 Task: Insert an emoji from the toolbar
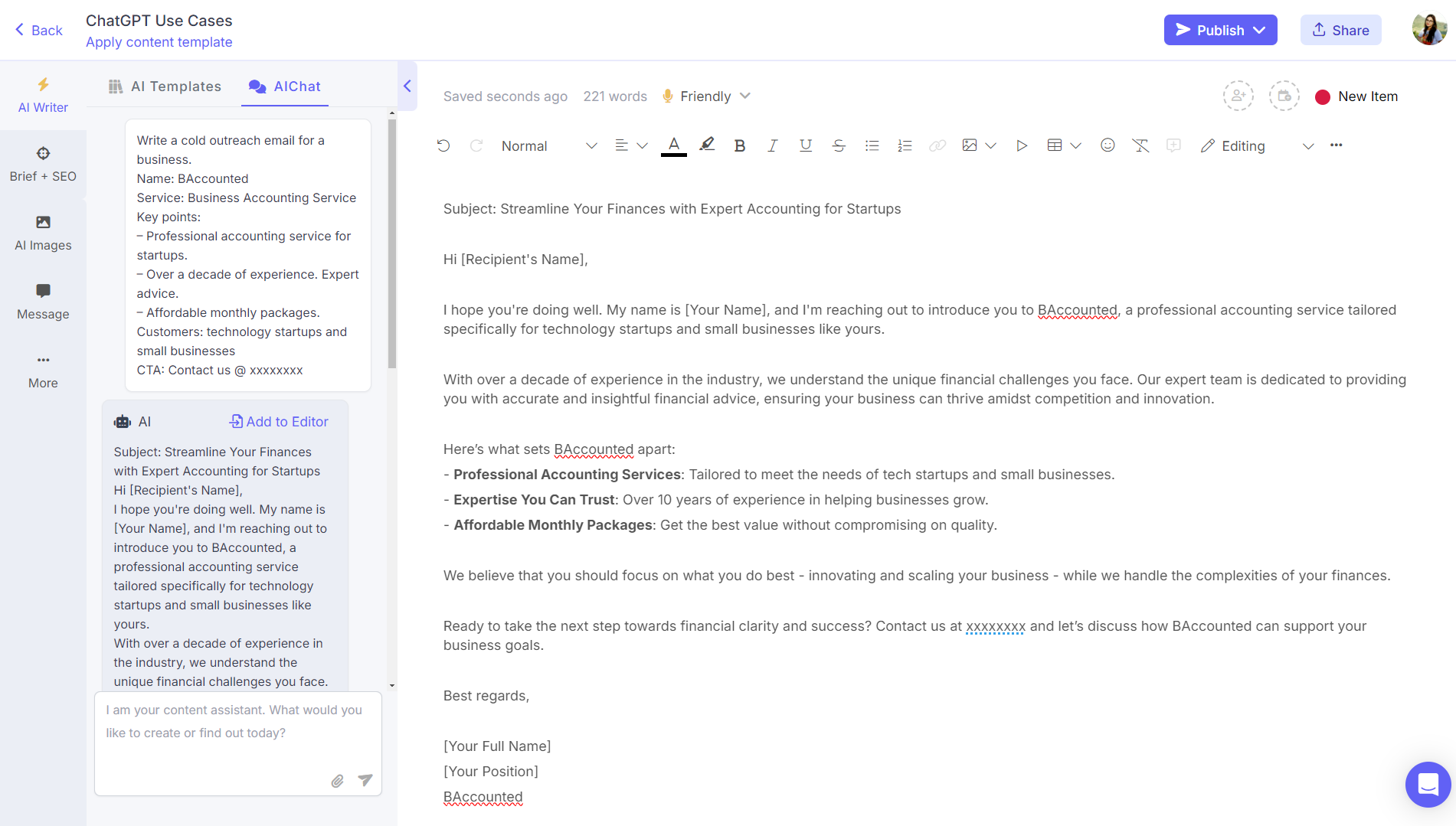[1108, 145]
